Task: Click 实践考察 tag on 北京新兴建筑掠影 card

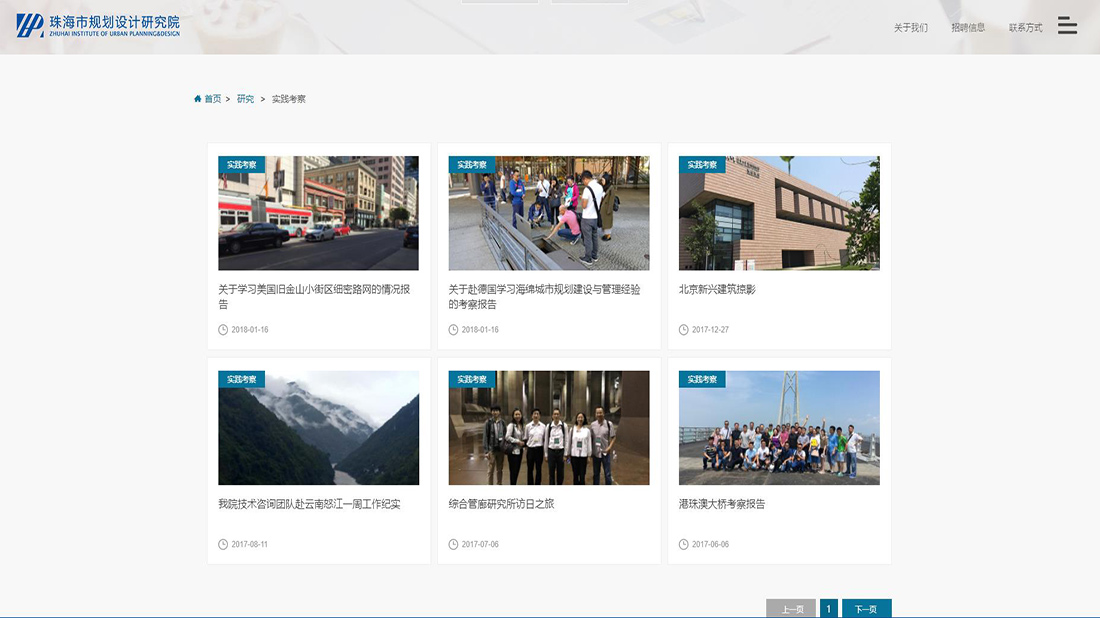Action: coord(702,165)
